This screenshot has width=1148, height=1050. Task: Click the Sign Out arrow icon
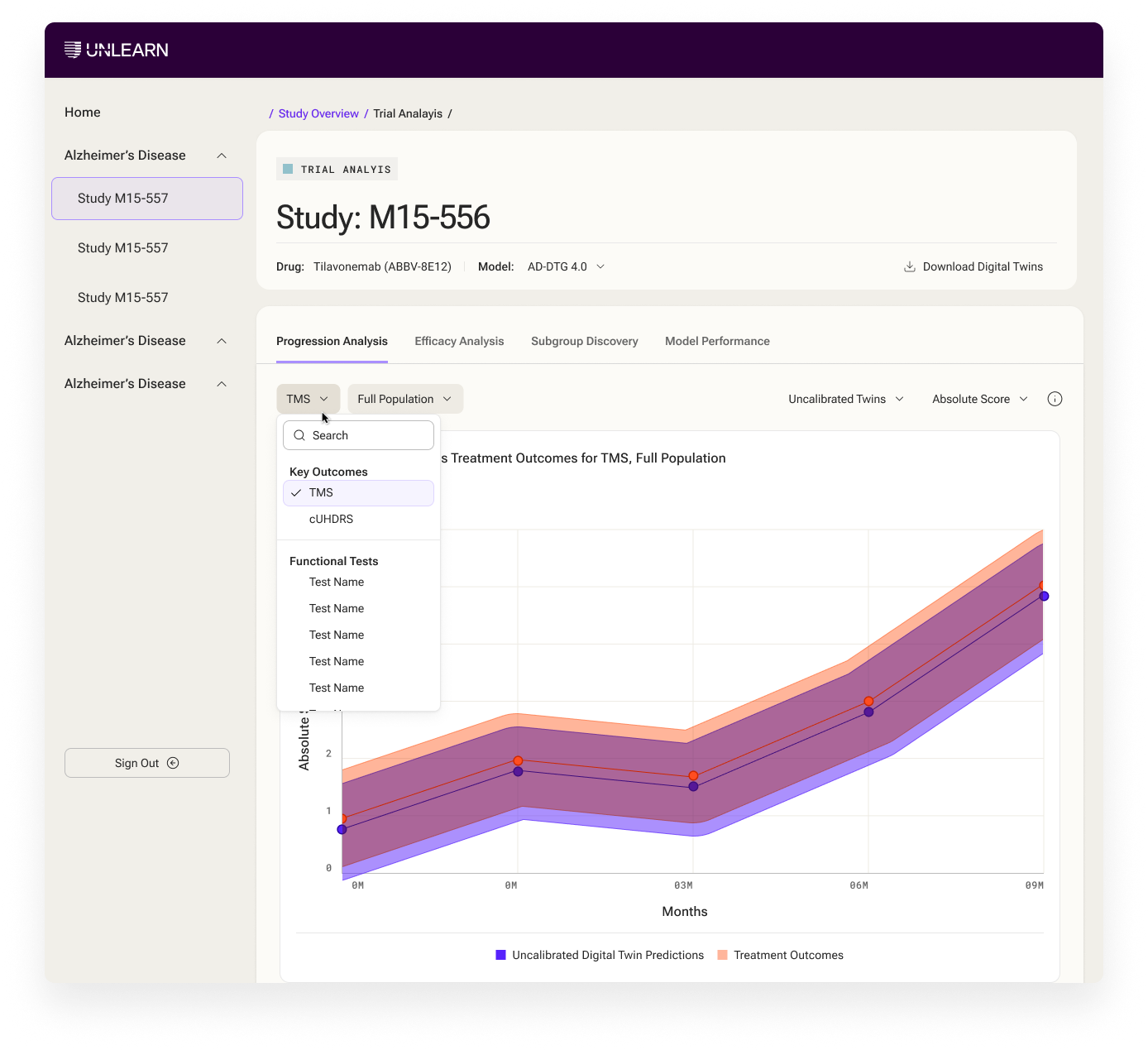pos(173,763)
